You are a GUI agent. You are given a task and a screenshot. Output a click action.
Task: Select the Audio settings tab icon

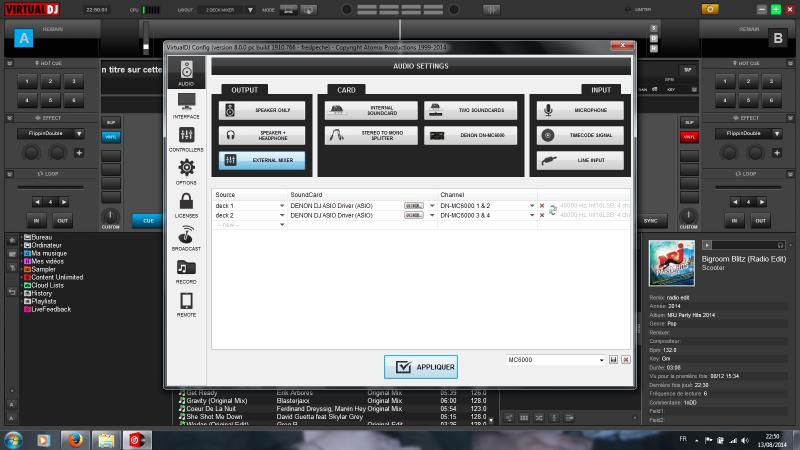click(x=185, y=71)
